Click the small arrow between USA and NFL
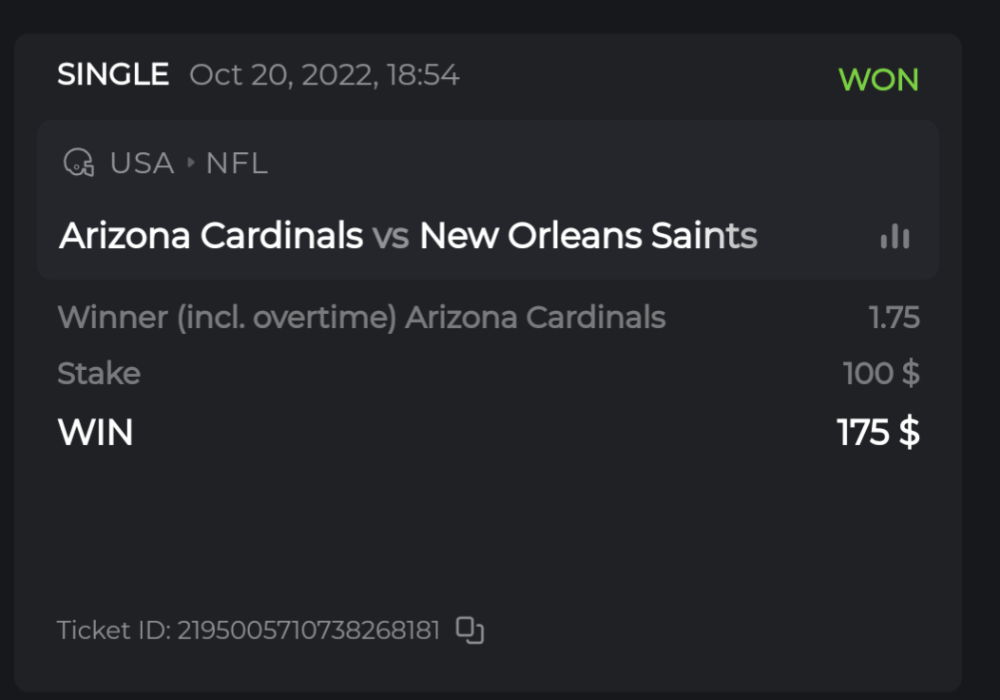1000x700 pixels. (x=191, y=163)
